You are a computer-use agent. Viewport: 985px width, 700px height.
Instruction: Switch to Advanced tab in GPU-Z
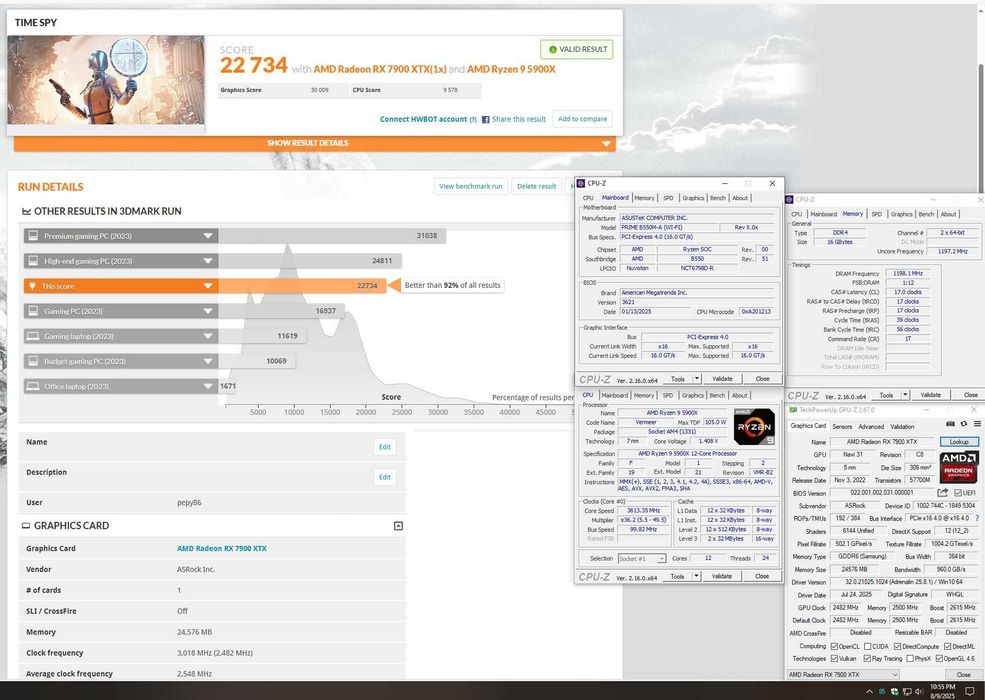pyautogui.click(x=871, y=426)
